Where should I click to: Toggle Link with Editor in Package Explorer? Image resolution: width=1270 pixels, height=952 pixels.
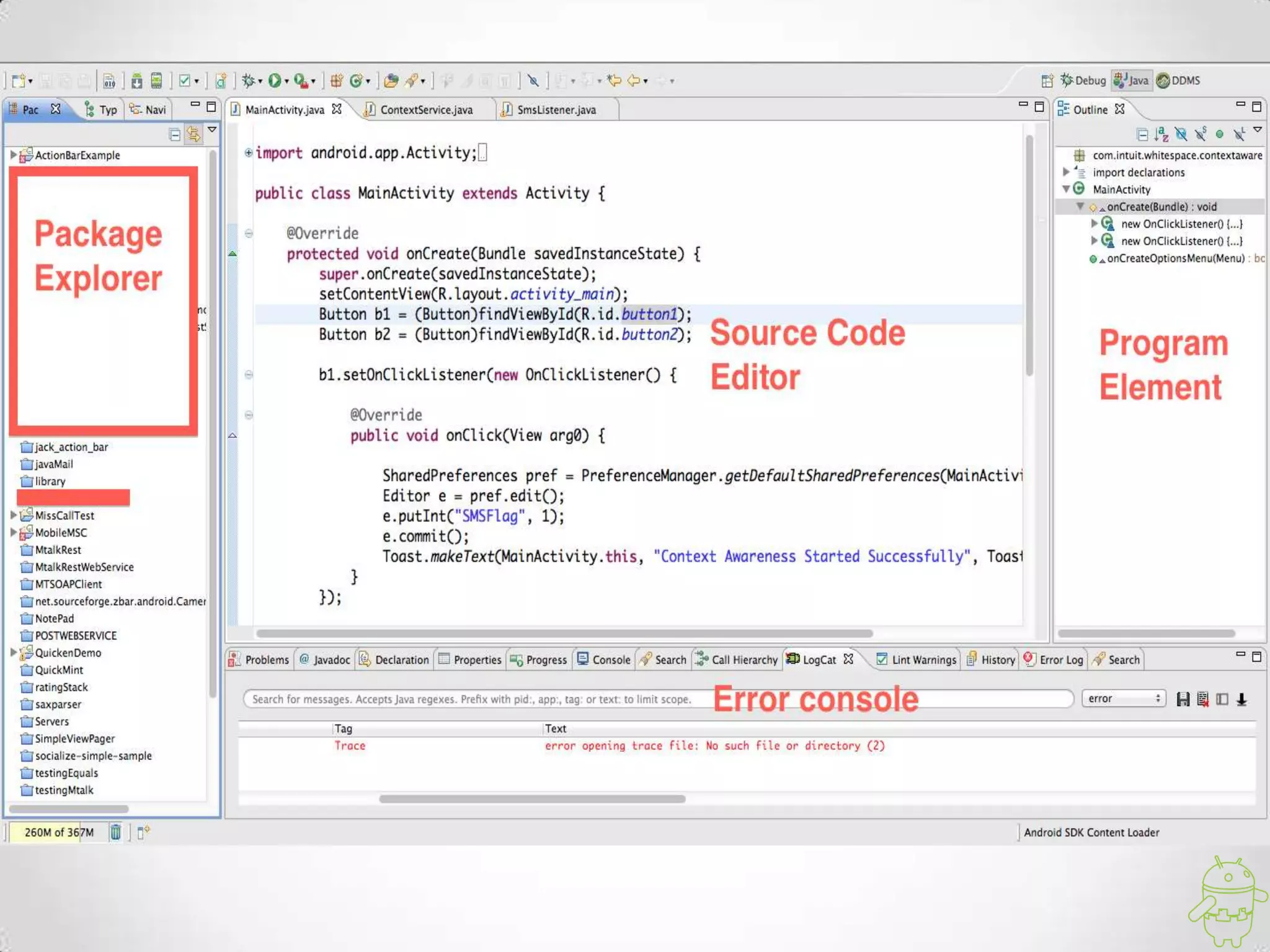pyautogui.click(x=193, y=134)
